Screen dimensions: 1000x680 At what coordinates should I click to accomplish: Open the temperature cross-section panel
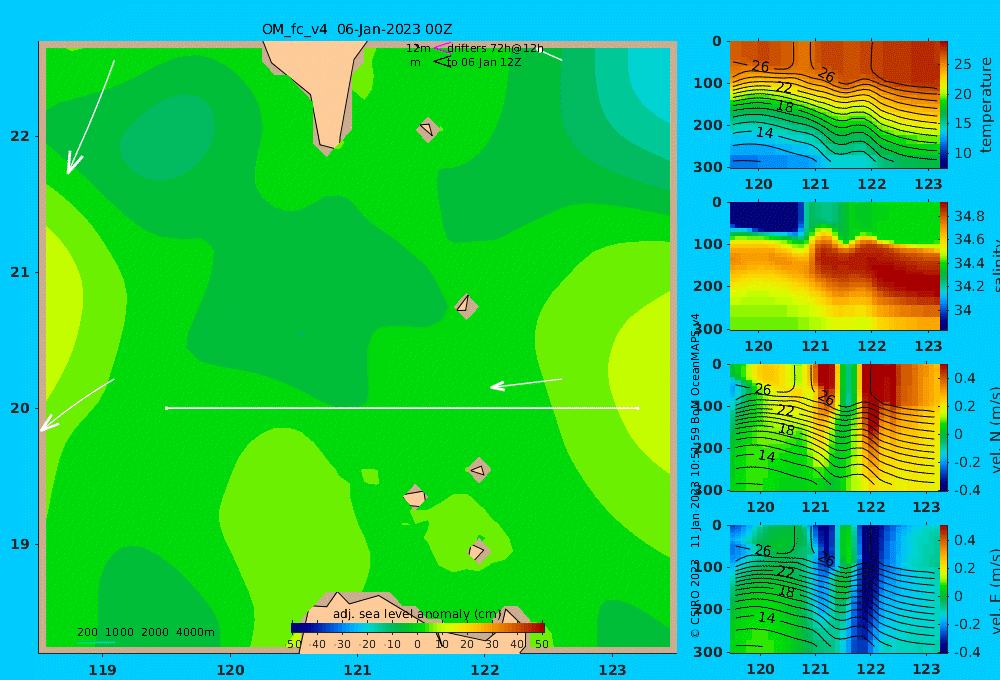click(834, 105)
